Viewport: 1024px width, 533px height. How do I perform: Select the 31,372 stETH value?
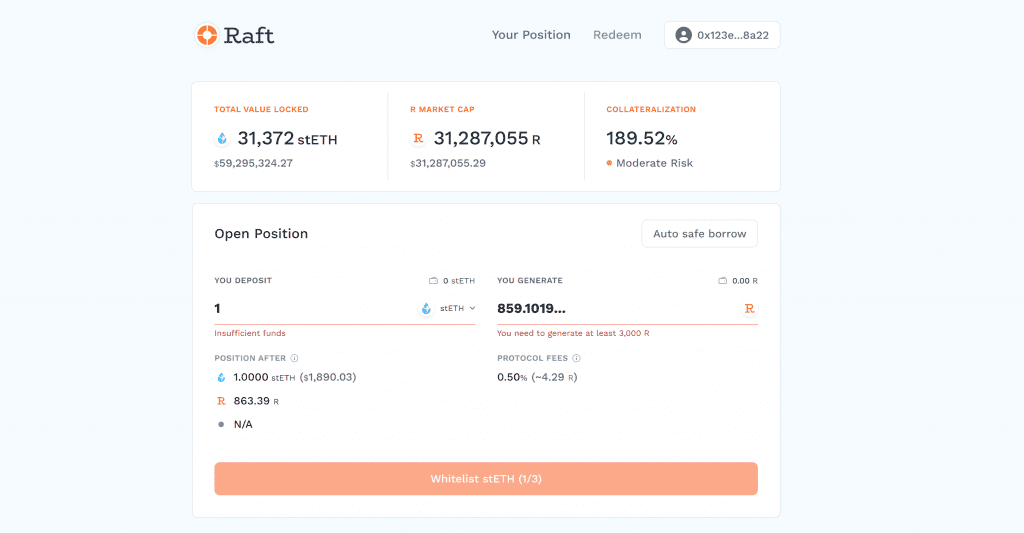click(287, 138)
